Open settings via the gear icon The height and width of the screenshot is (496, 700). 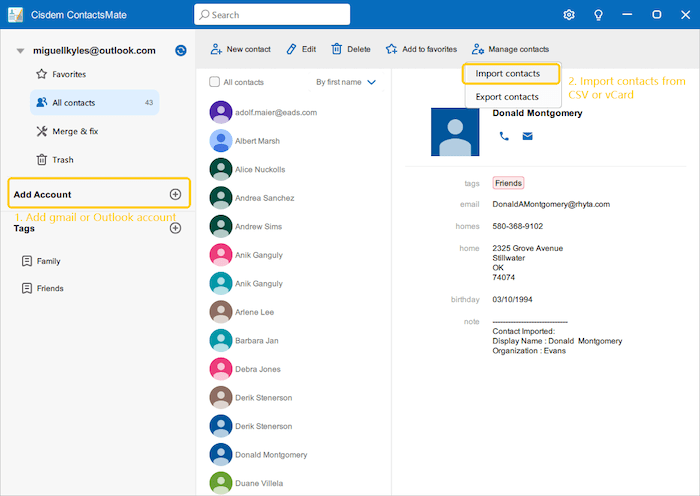click(569, 15)
